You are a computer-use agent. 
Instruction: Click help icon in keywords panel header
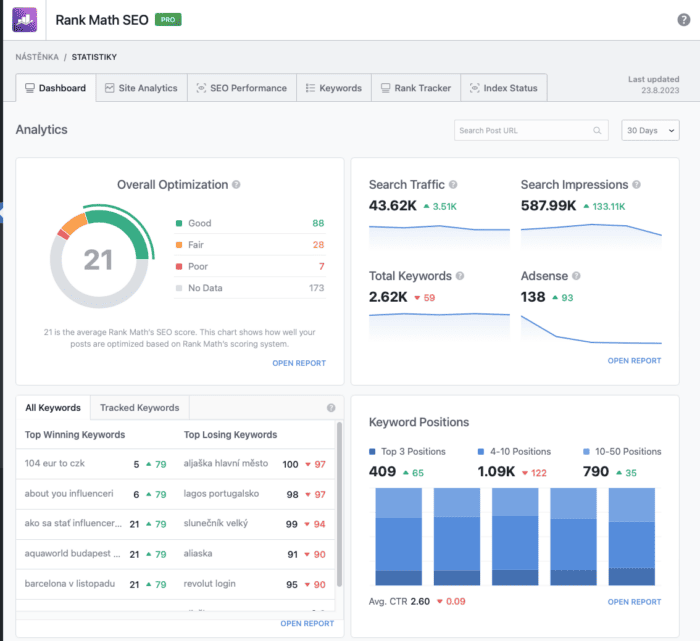click(331, 408)
